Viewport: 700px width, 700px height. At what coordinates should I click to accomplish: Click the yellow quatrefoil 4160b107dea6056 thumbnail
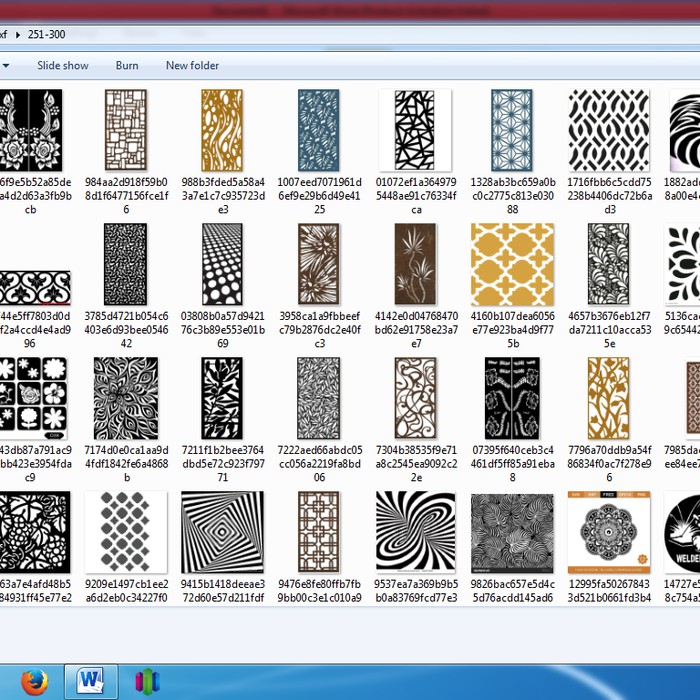click(512, 264)
